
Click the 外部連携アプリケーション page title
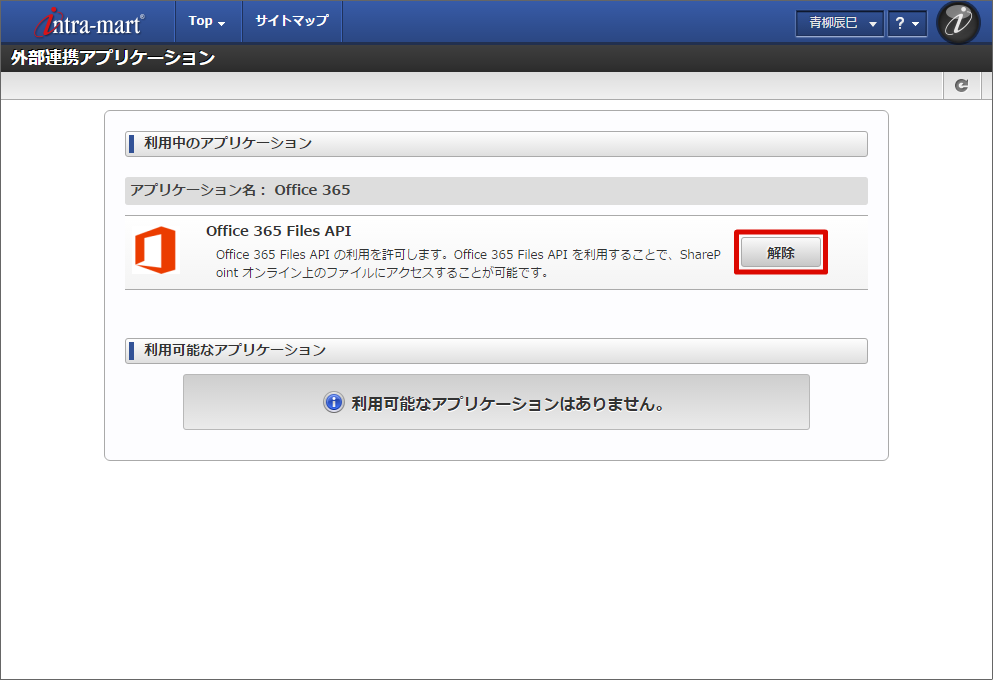(113, 58)
